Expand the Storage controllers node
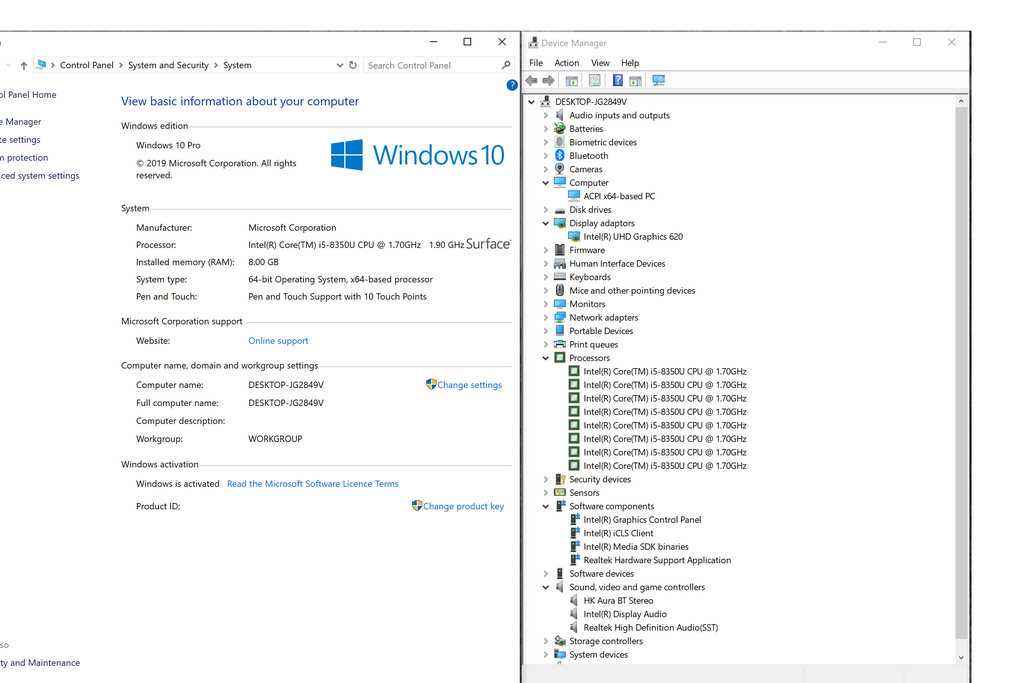 coord(546,641)
